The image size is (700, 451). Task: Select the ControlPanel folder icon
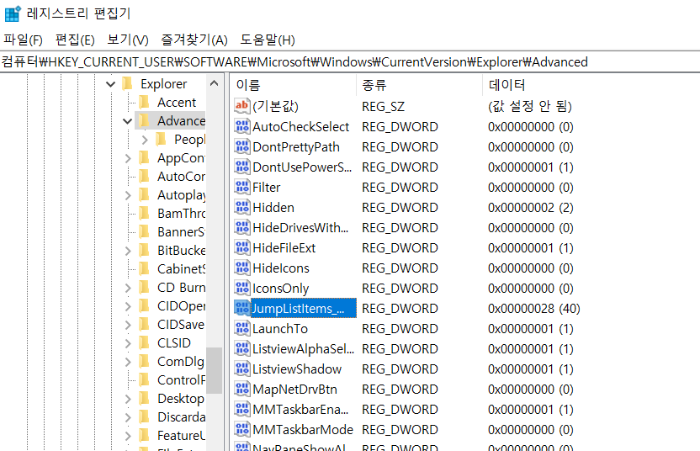coord(144,380)
